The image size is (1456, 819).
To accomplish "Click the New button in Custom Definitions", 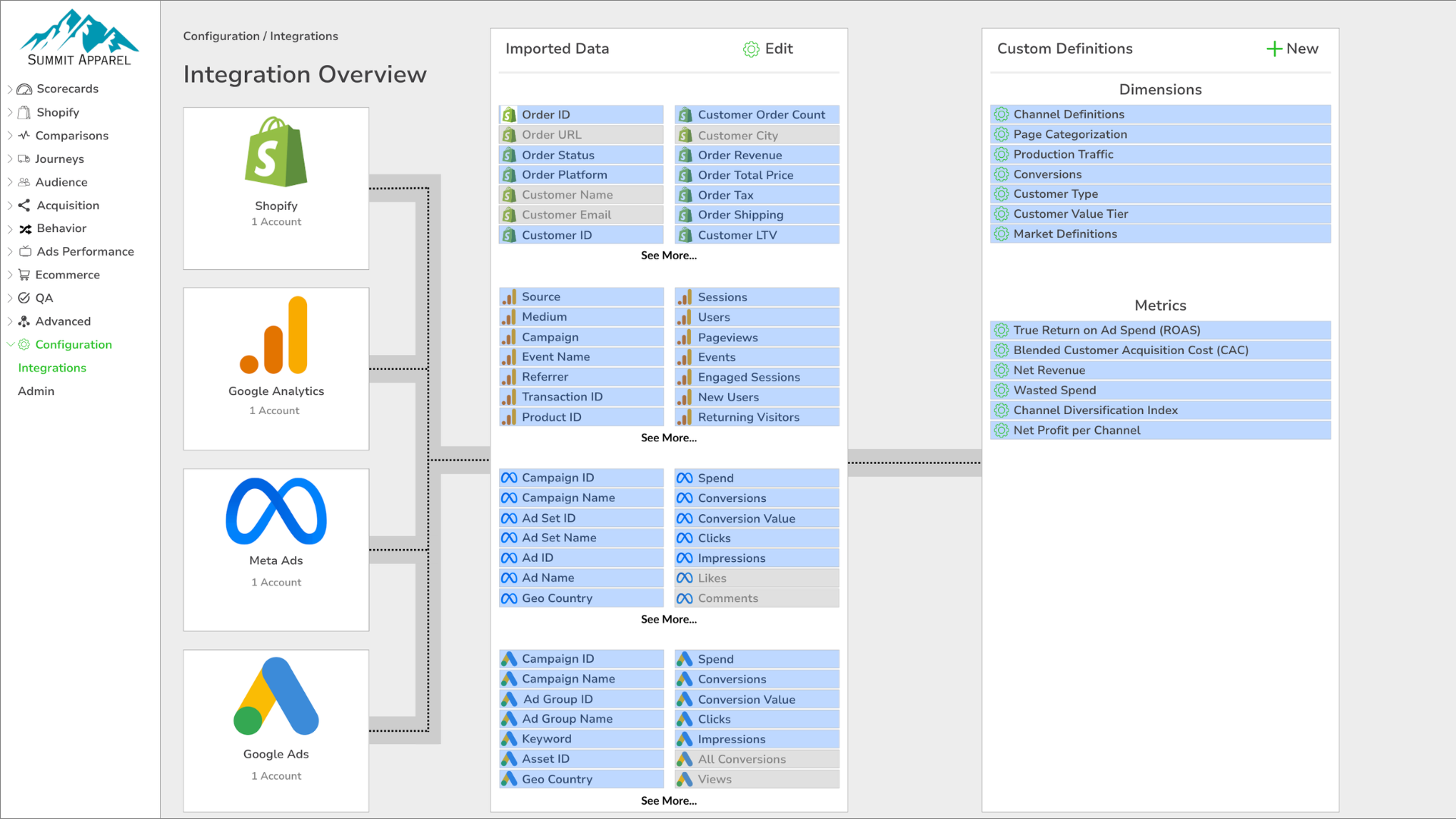I will (x=1292, y=49).
